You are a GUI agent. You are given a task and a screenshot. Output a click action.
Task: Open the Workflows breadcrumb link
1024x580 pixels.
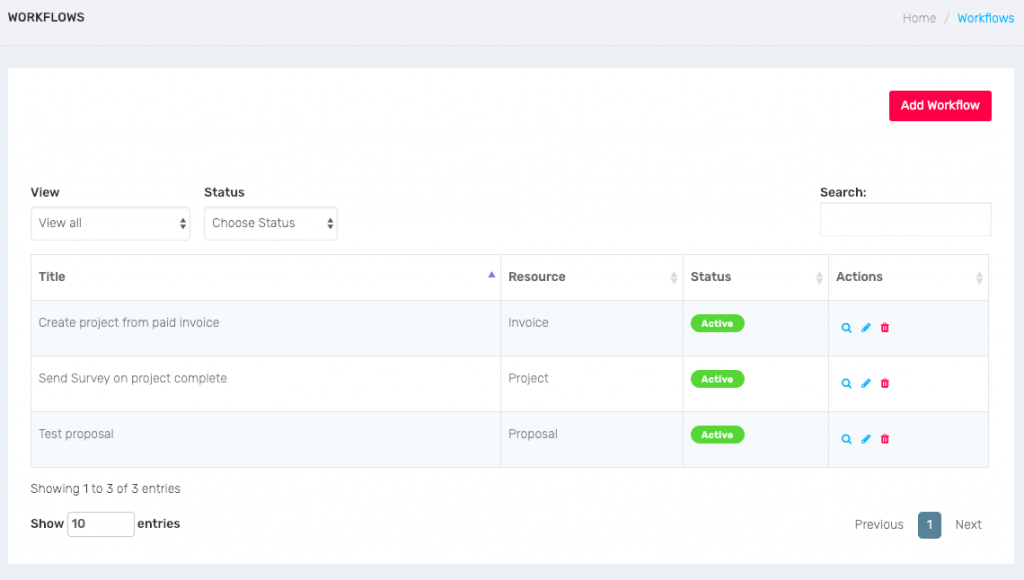coord(985,18)
